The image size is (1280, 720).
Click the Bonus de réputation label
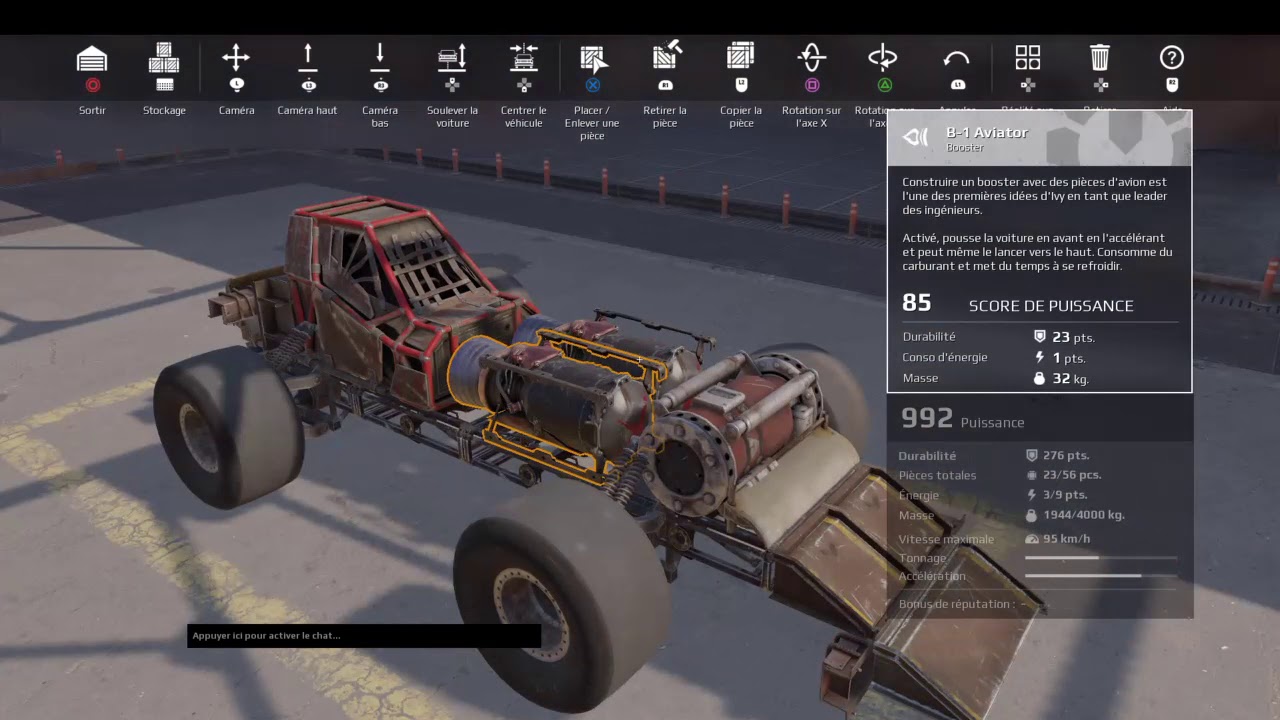(x=956, y=604)
